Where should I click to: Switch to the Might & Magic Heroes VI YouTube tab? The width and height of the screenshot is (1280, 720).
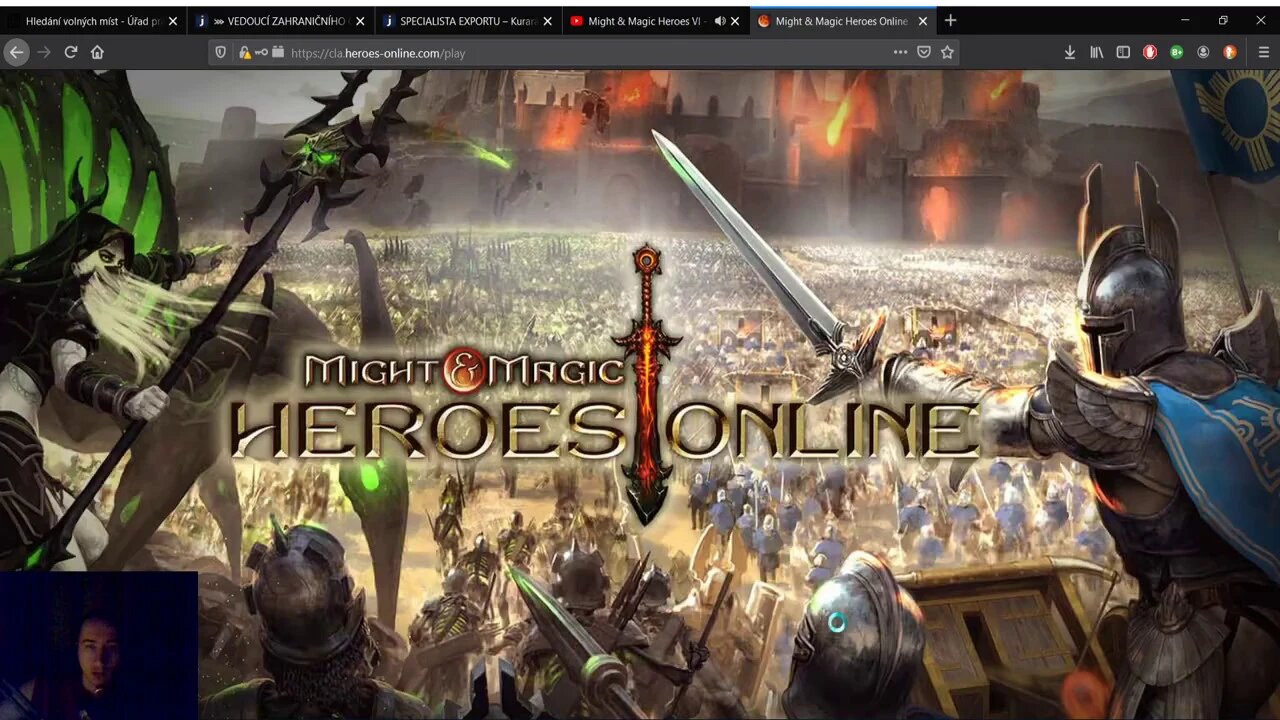click(x=656, y=21)
